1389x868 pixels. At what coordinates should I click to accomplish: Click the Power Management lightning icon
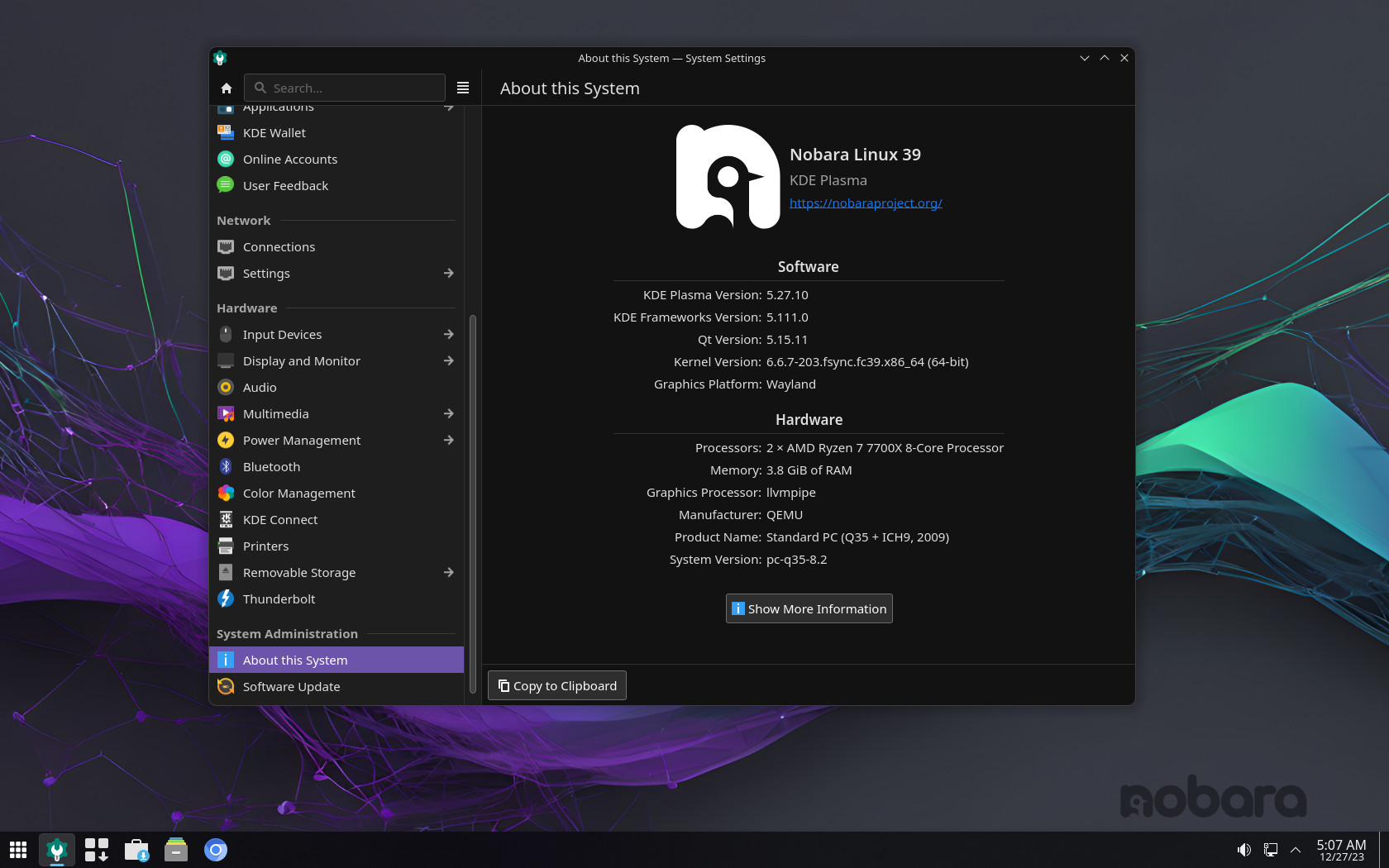226,440
